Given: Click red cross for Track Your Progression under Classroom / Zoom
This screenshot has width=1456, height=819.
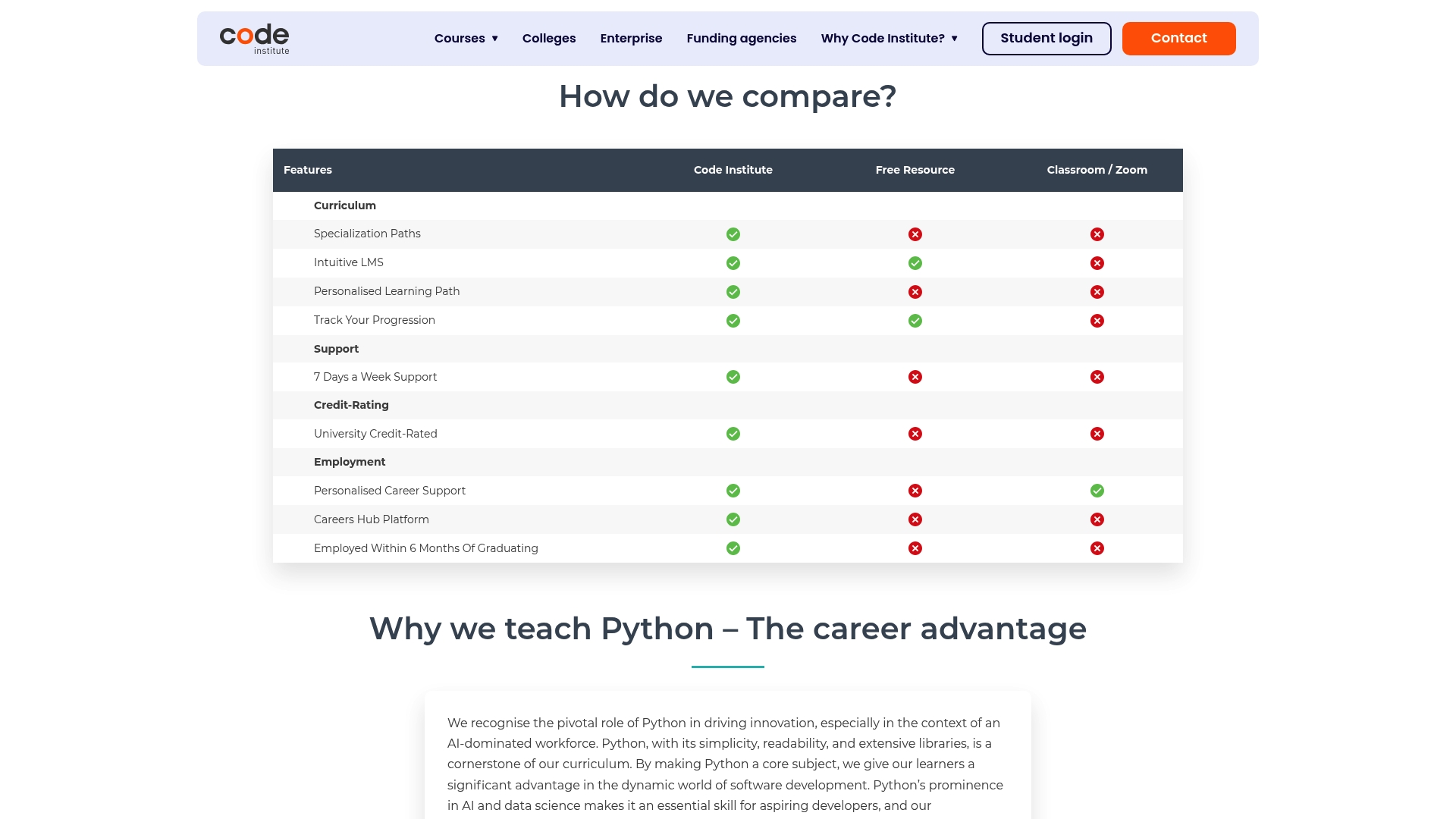Looking at the screenshot, I should 1097,321.
